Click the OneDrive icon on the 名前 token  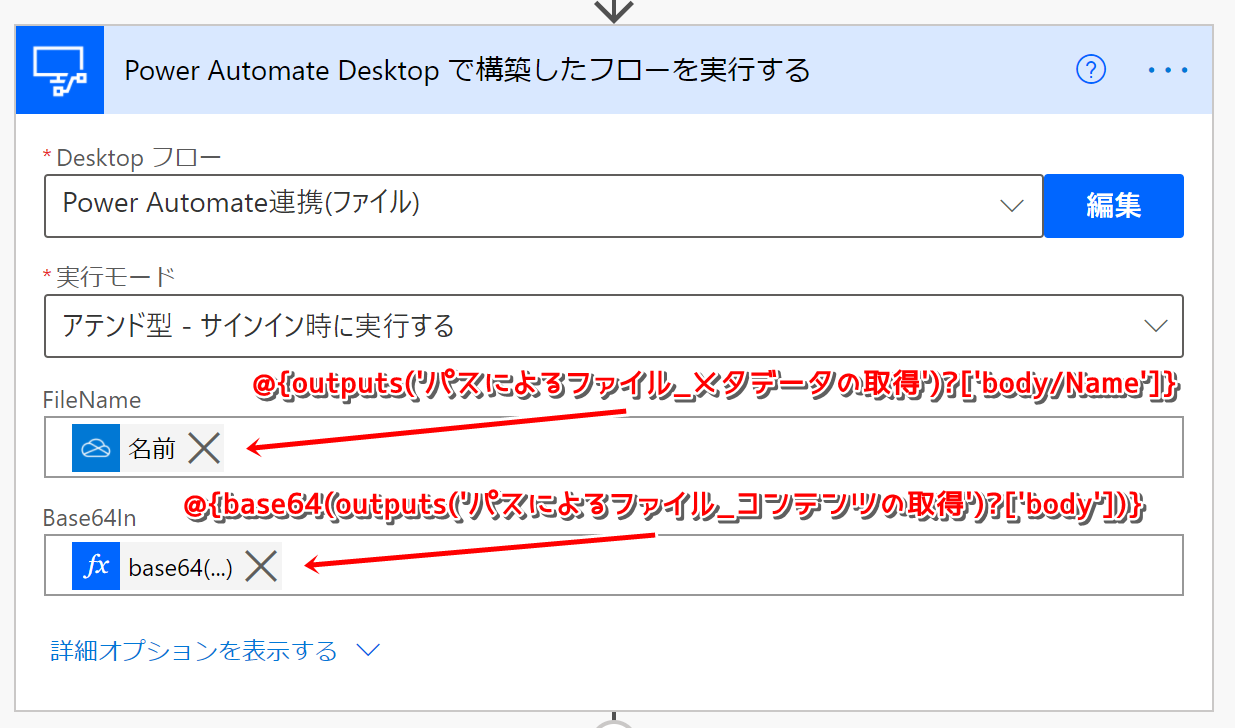[x=96, y=448]
